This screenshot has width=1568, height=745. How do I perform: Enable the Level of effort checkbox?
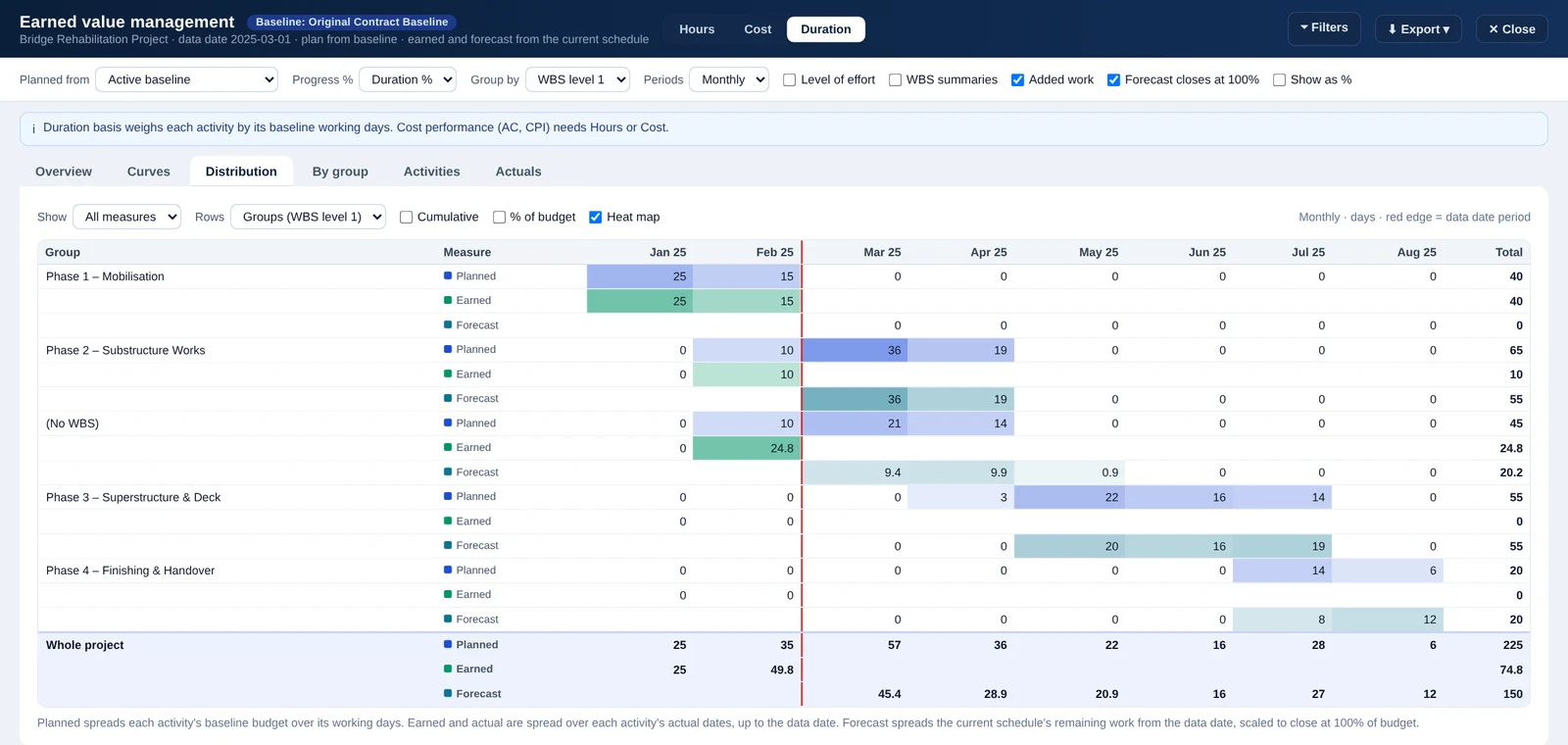pyautogui.click(x=790, y=80)
